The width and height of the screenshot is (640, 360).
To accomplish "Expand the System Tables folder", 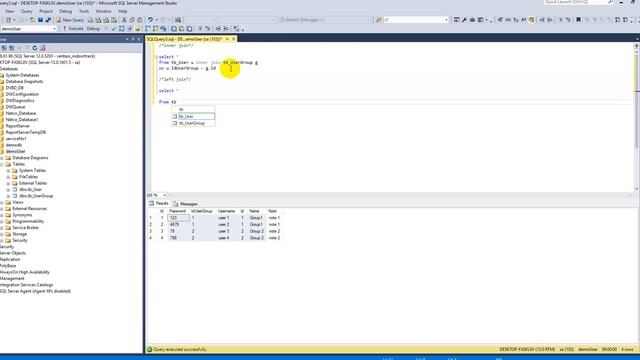I will [8, 170].
